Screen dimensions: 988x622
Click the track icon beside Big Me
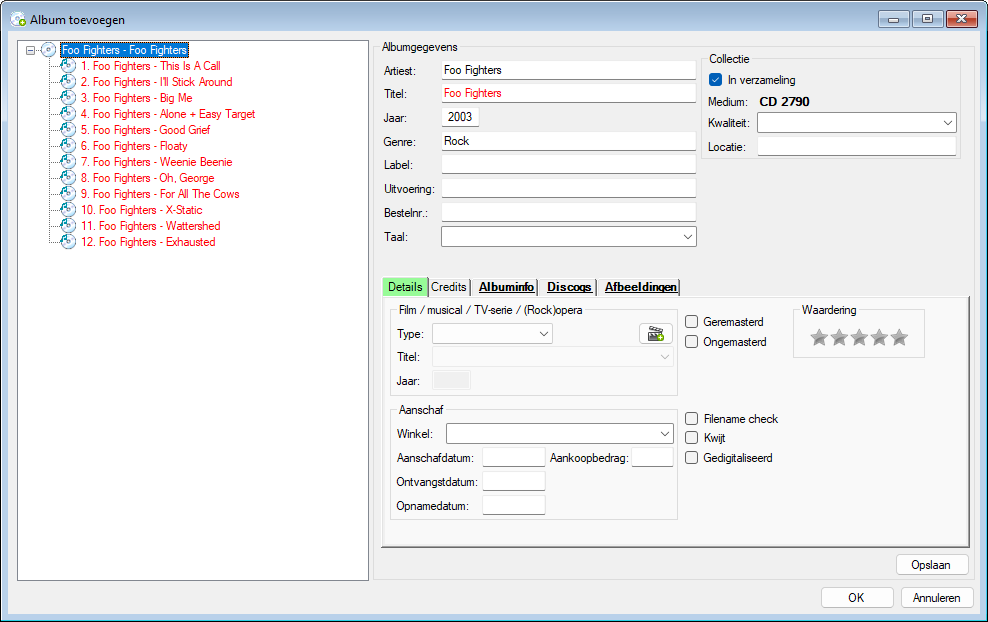point(68,98)
